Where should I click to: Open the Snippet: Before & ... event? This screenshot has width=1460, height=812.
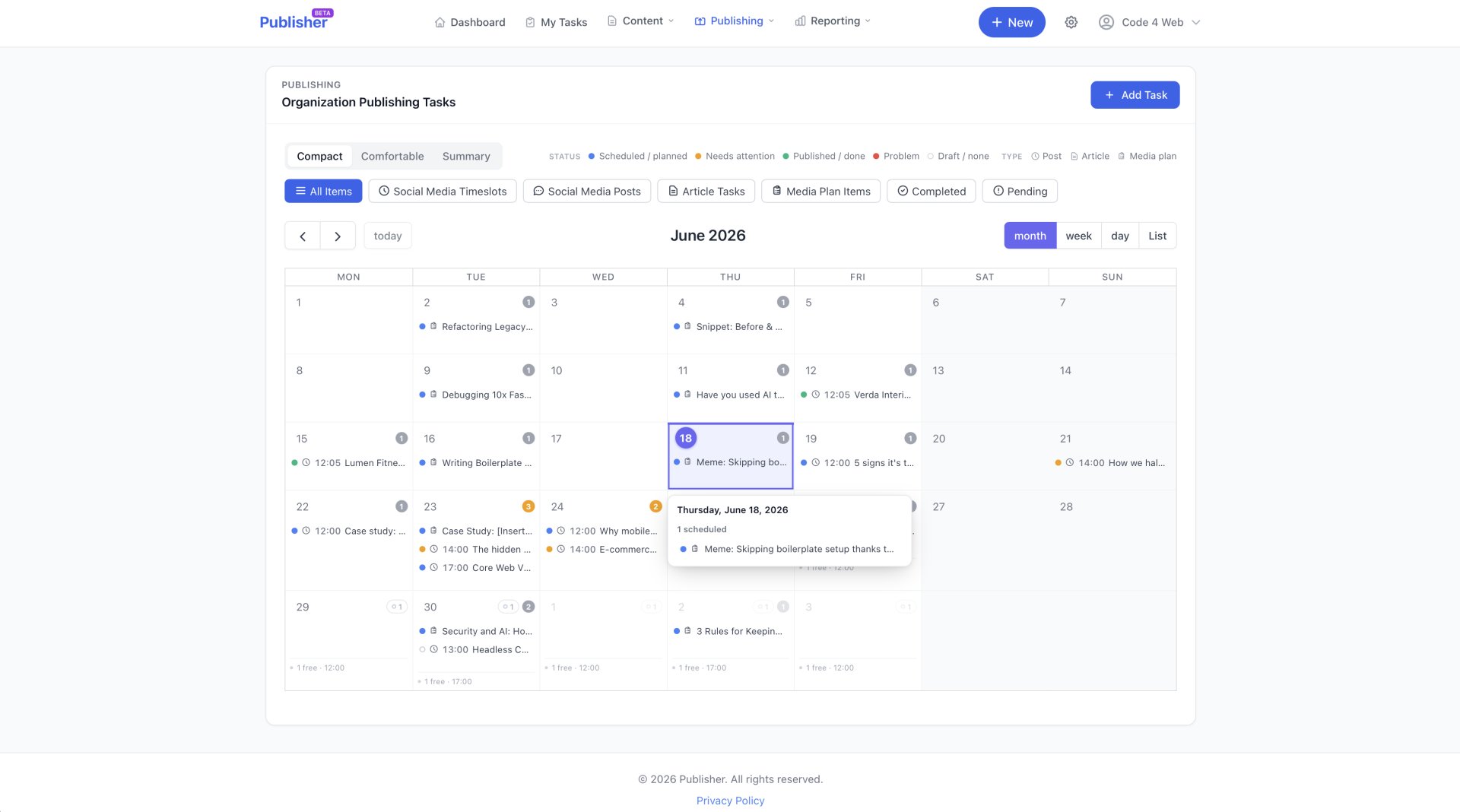[730, 326]
